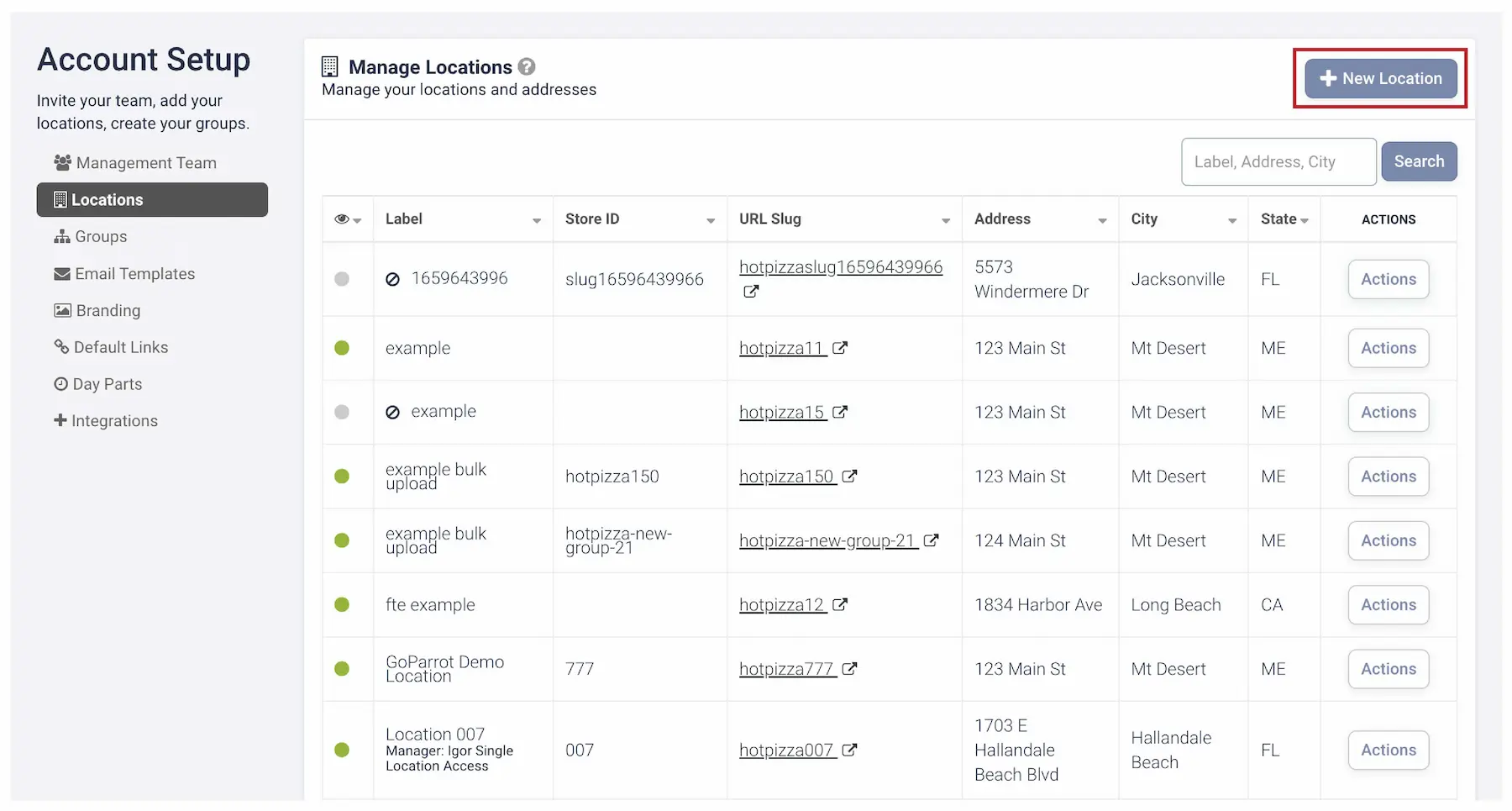1512x811 pixels.
Task: Open external link icon next to hotpizza11
Action: click(x=840, y=348)
